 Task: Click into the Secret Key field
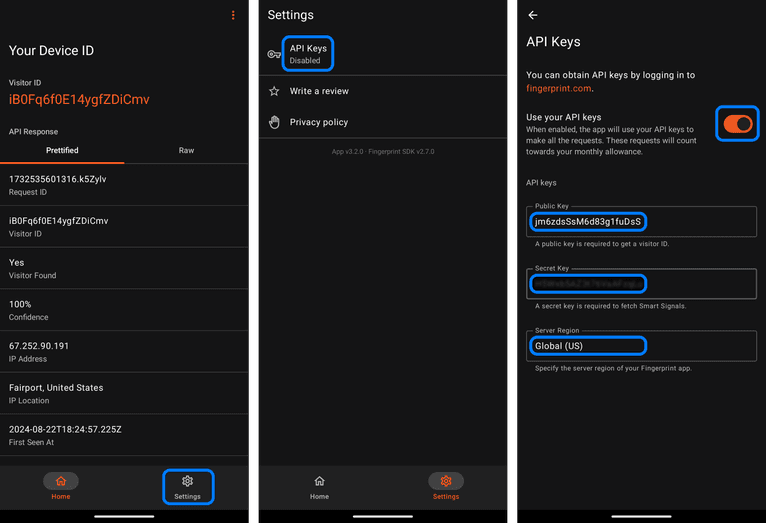coord(641,284)
